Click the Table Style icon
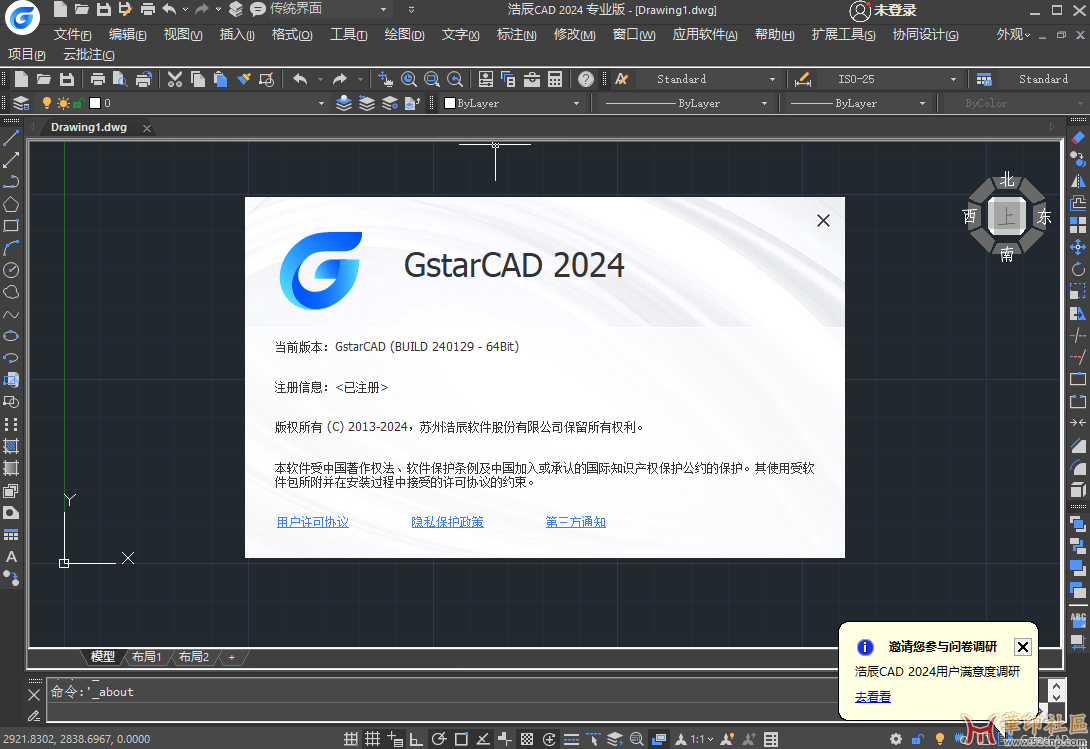 point(984,79)
